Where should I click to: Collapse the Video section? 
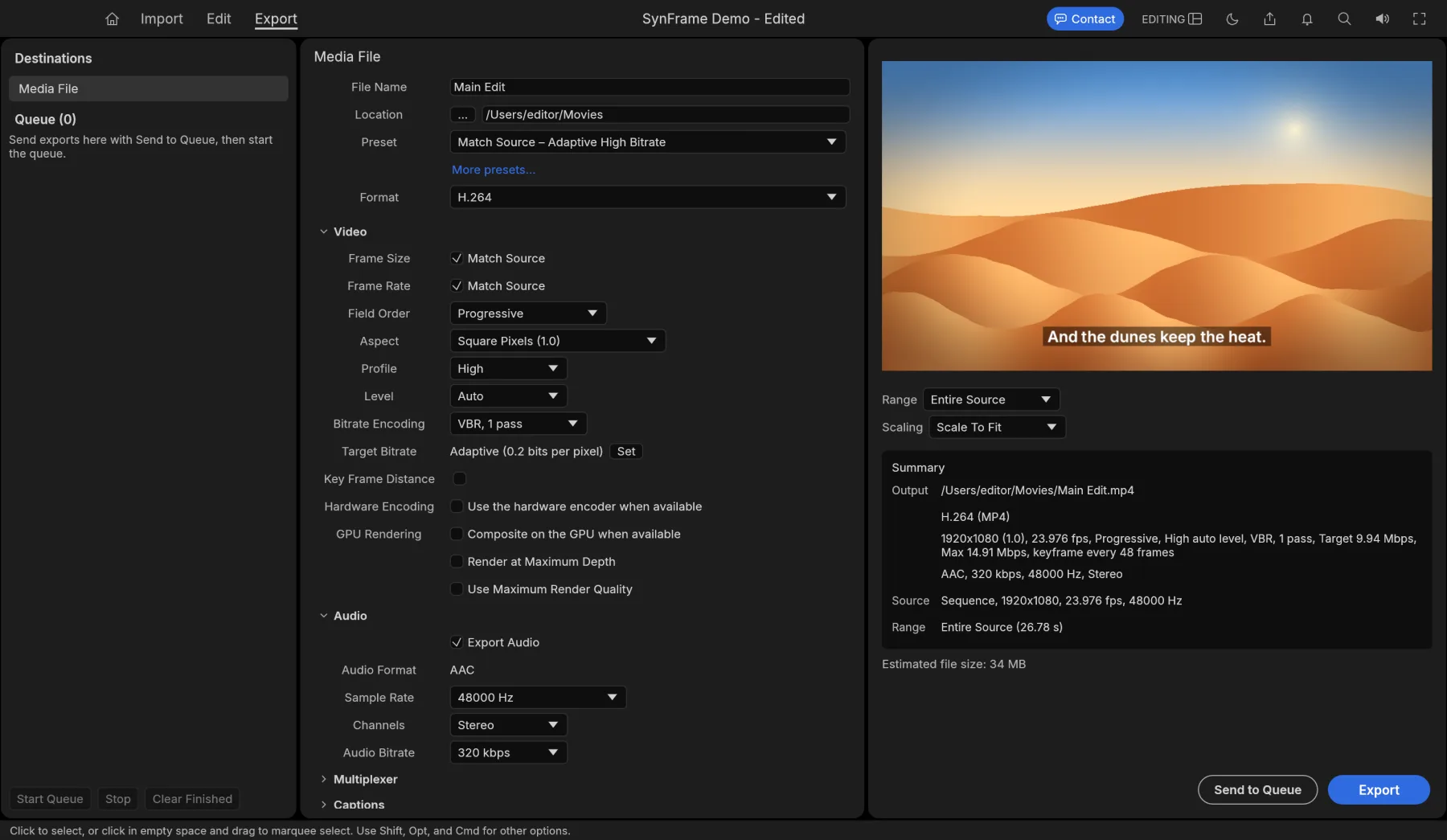click(x=324, y=232)
